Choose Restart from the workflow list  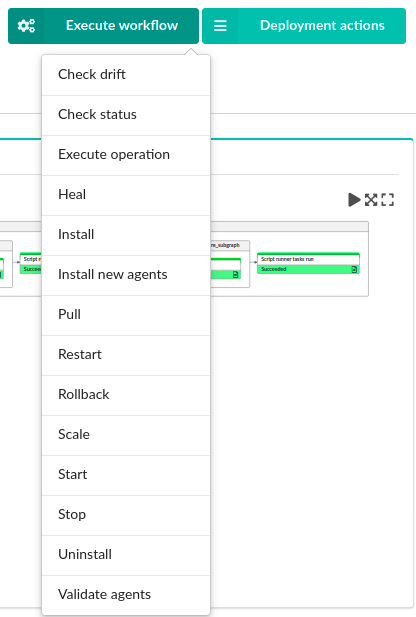(x=126, y=355)
